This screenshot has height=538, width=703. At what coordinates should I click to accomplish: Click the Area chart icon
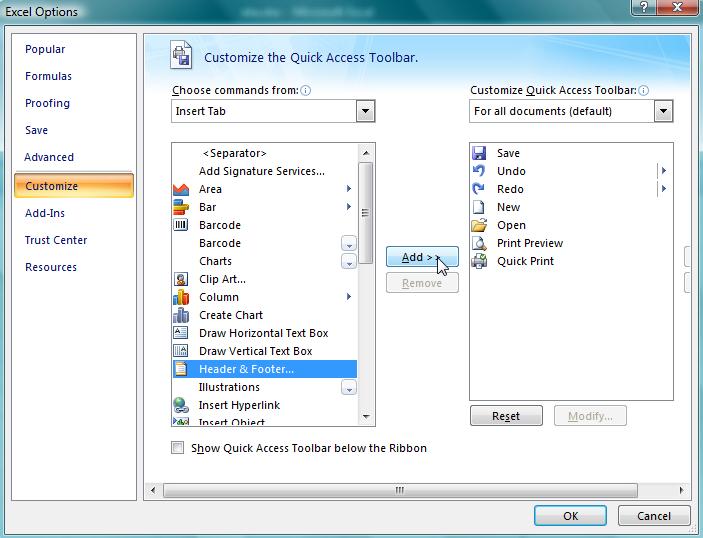tap(181, 189)
